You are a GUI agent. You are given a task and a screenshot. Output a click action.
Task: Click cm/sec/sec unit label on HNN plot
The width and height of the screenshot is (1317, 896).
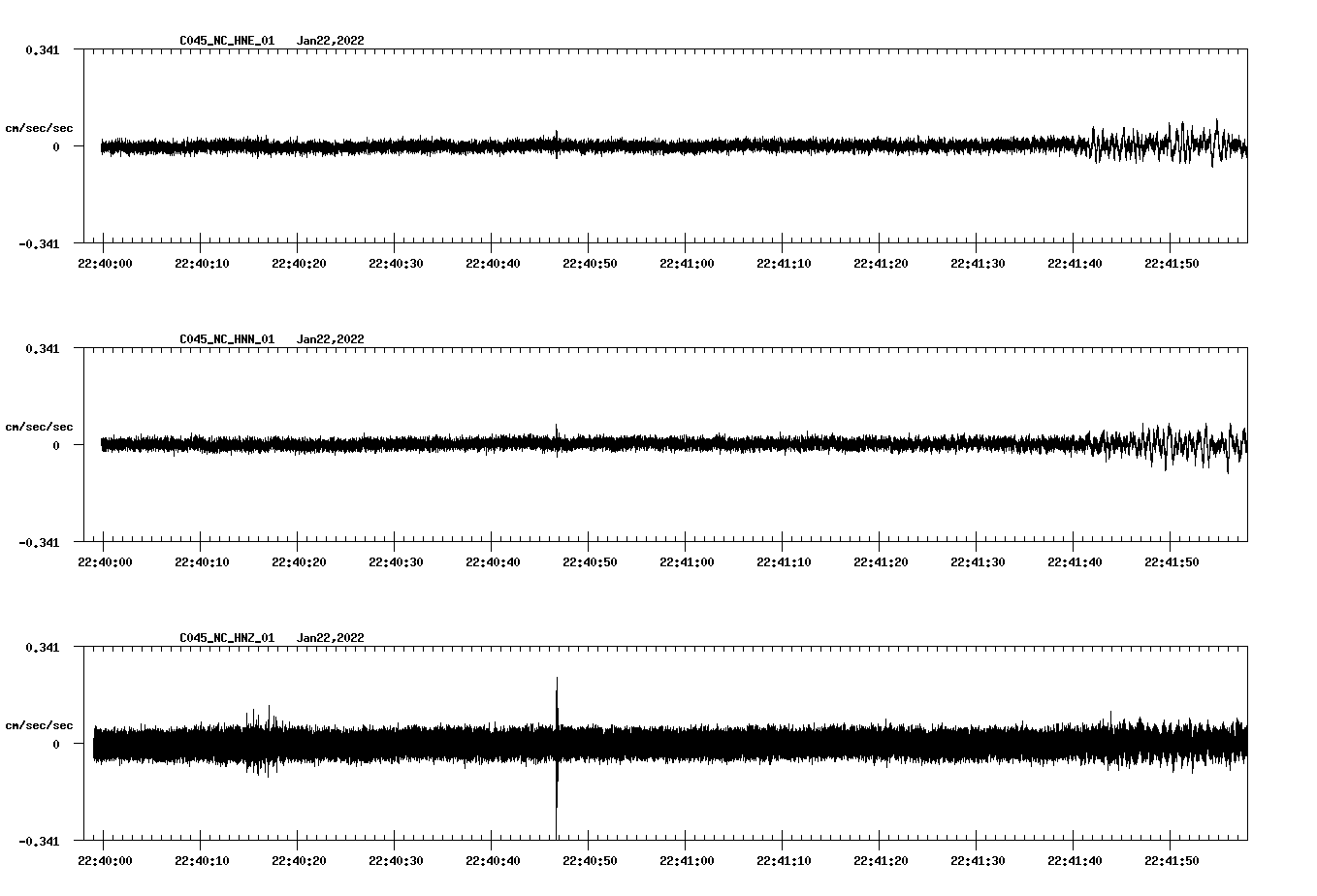tap(40, 427)
